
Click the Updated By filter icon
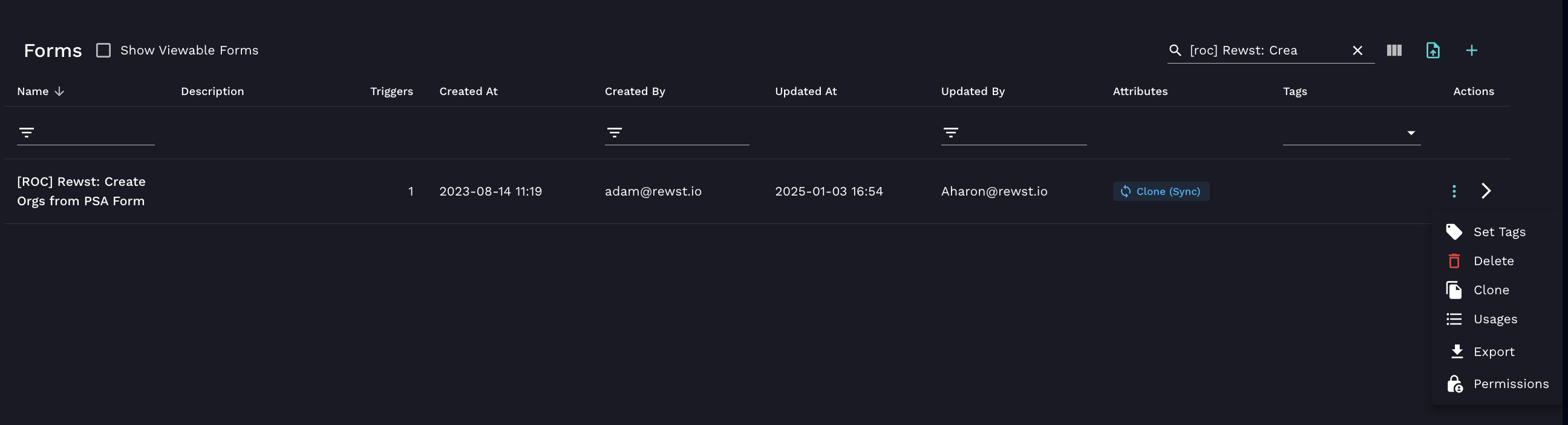pos(950,132)
